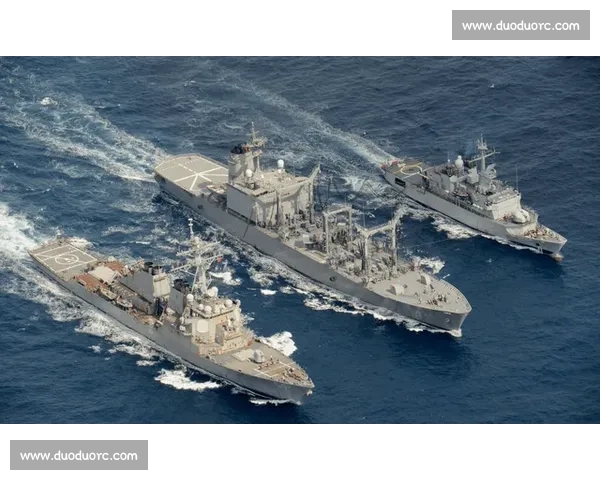Click the replenishment crane rigs amidships on supply ship
Image resolution: width=600 pixels, height=480 pixels.
tap(360, 235)
